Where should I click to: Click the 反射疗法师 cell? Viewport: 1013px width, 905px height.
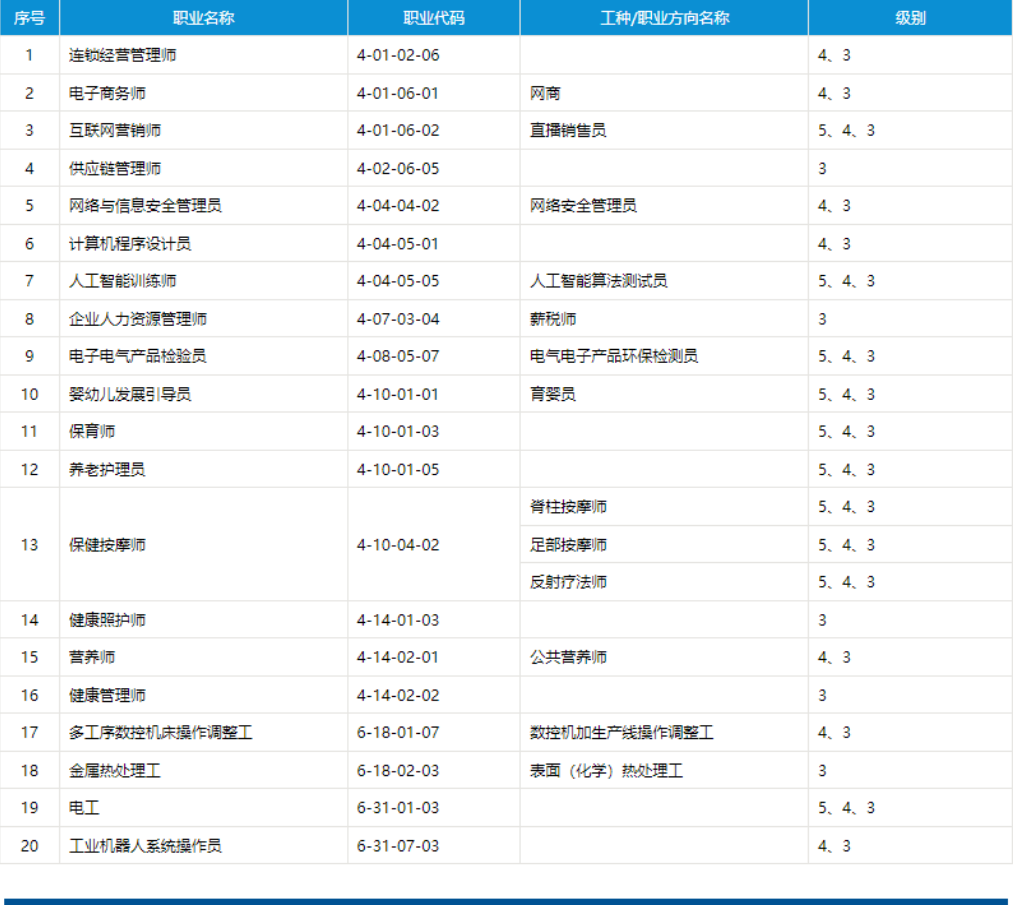pos(664,582)
